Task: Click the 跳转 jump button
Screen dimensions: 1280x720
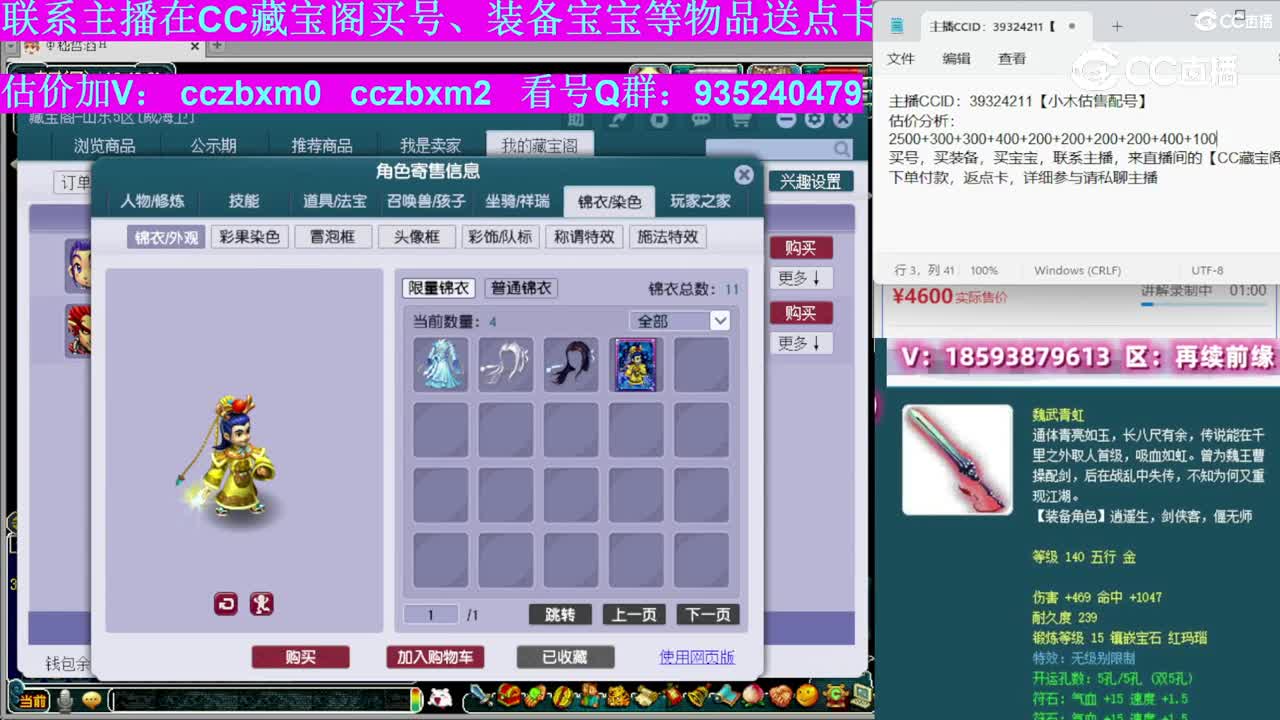Action: tap(560, 615)
